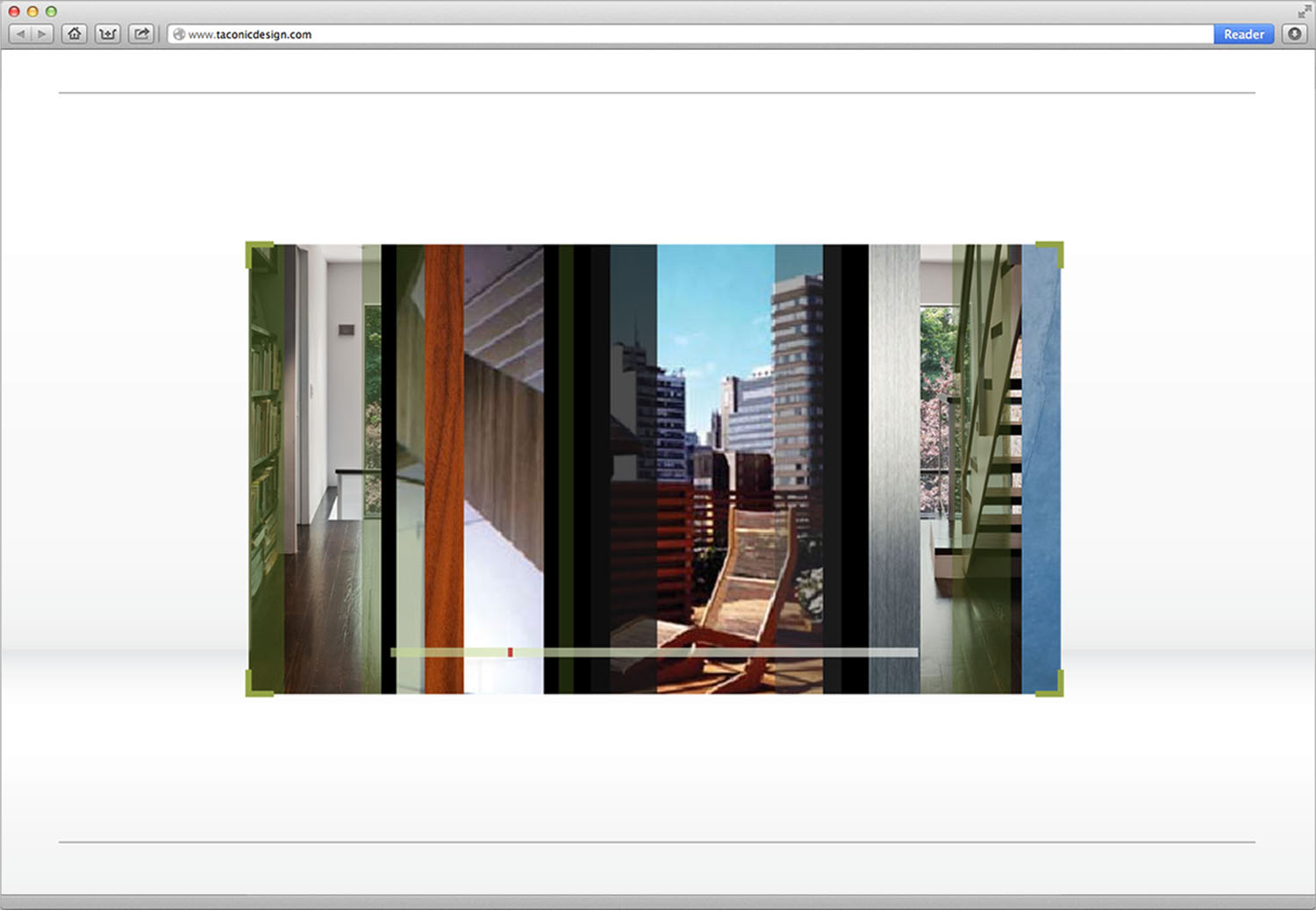Click the blue textured strip at far right

pos(1040,439)
